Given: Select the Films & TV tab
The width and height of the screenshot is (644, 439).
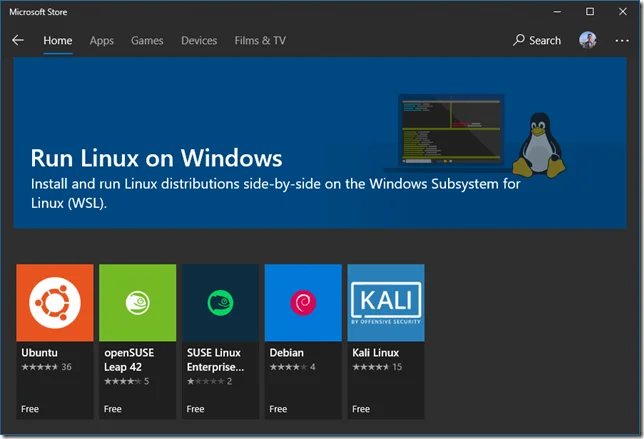Looking at the screenshot, I should pyautogui.click(x=260, y=41).
